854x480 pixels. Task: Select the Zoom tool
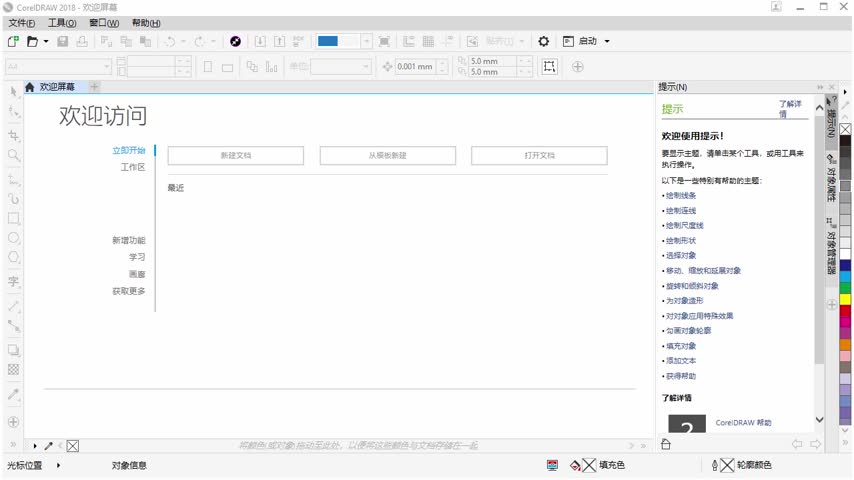coord(14,156)
